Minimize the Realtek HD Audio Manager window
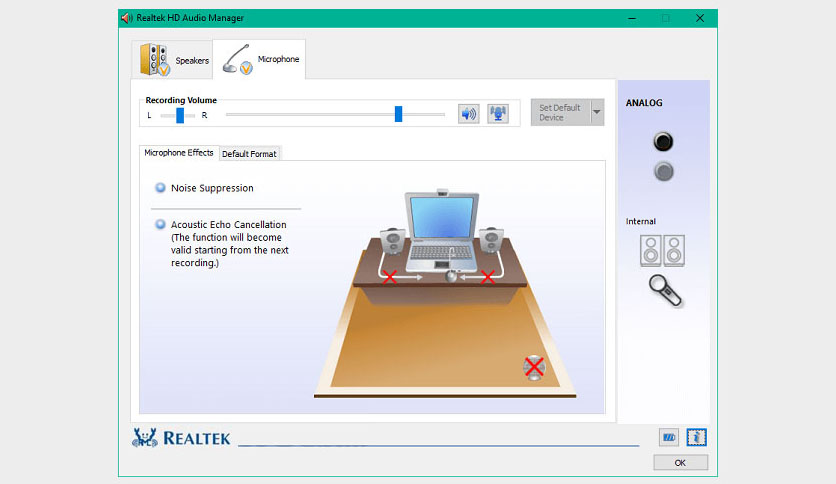836x484 pixels. point(632,18)
